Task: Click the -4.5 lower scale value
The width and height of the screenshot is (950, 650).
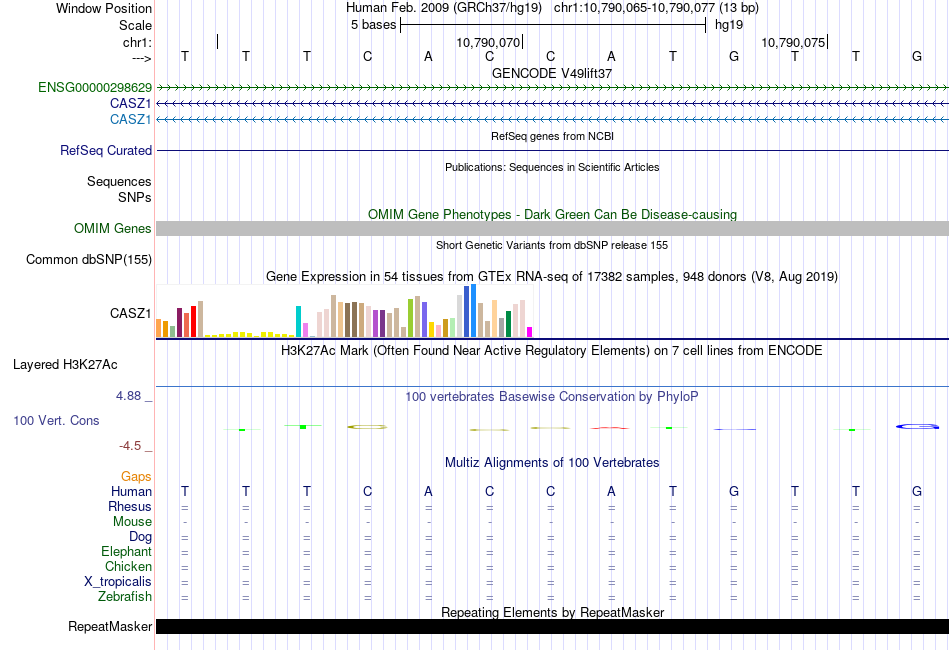Action: [130, 446]
